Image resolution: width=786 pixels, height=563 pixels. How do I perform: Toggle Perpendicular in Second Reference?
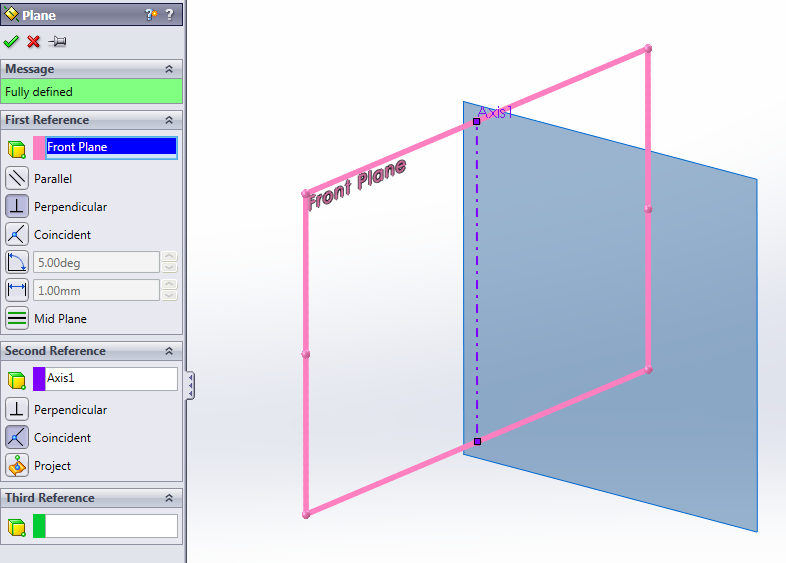pos(17,410)
